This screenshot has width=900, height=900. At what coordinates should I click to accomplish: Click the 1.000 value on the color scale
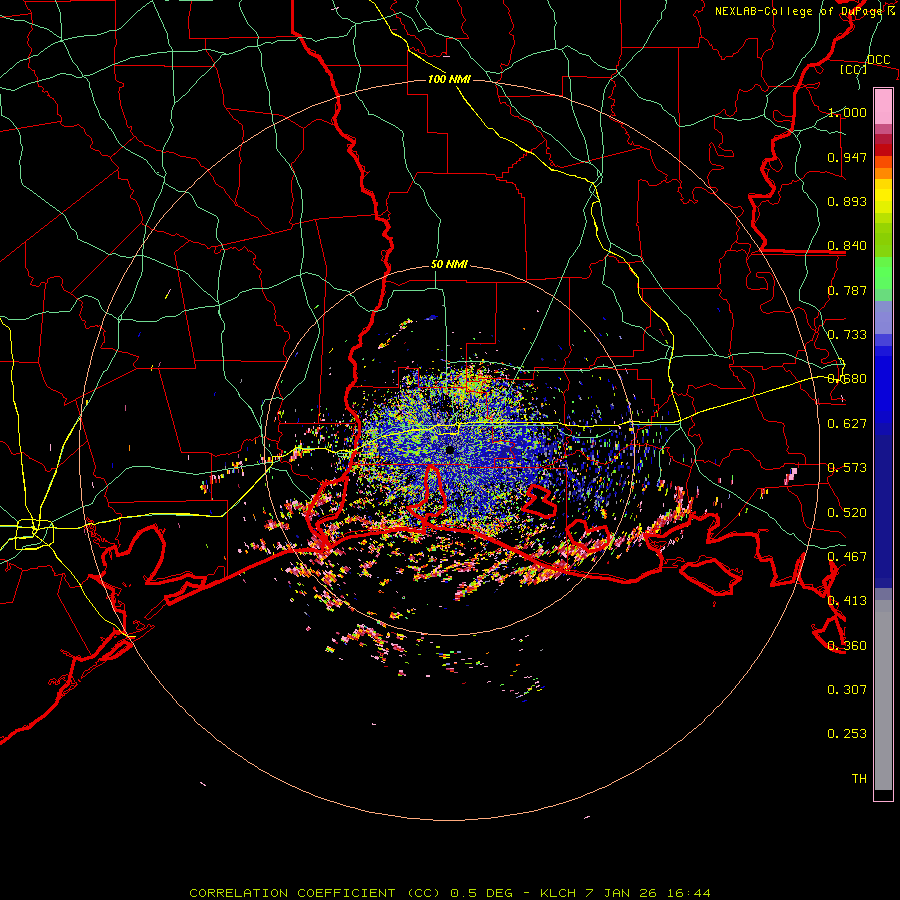tap(847, 112)
